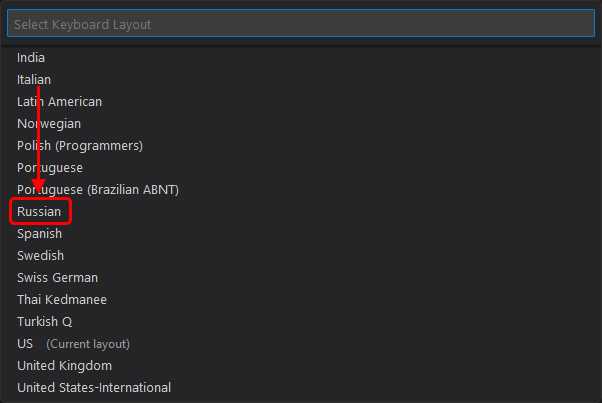Choose the Spanish layout
The height and width of the screenshot is (403, 602).
(39, 234)
